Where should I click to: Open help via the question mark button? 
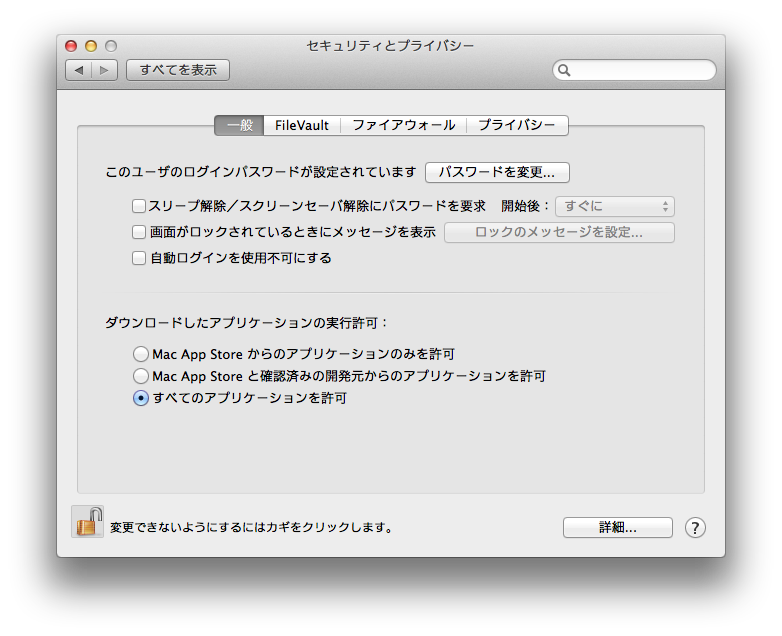point(695,527)
